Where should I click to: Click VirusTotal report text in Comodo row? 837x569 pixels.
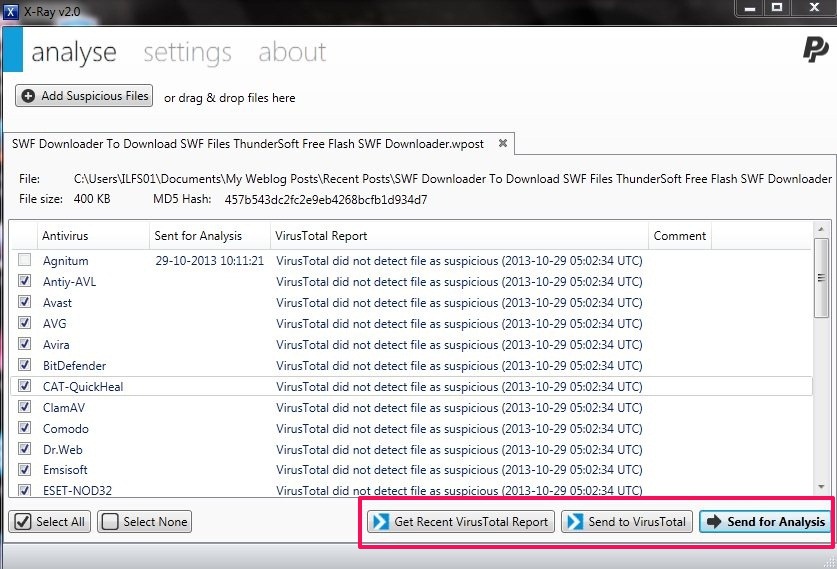click(x=459, y=429)
